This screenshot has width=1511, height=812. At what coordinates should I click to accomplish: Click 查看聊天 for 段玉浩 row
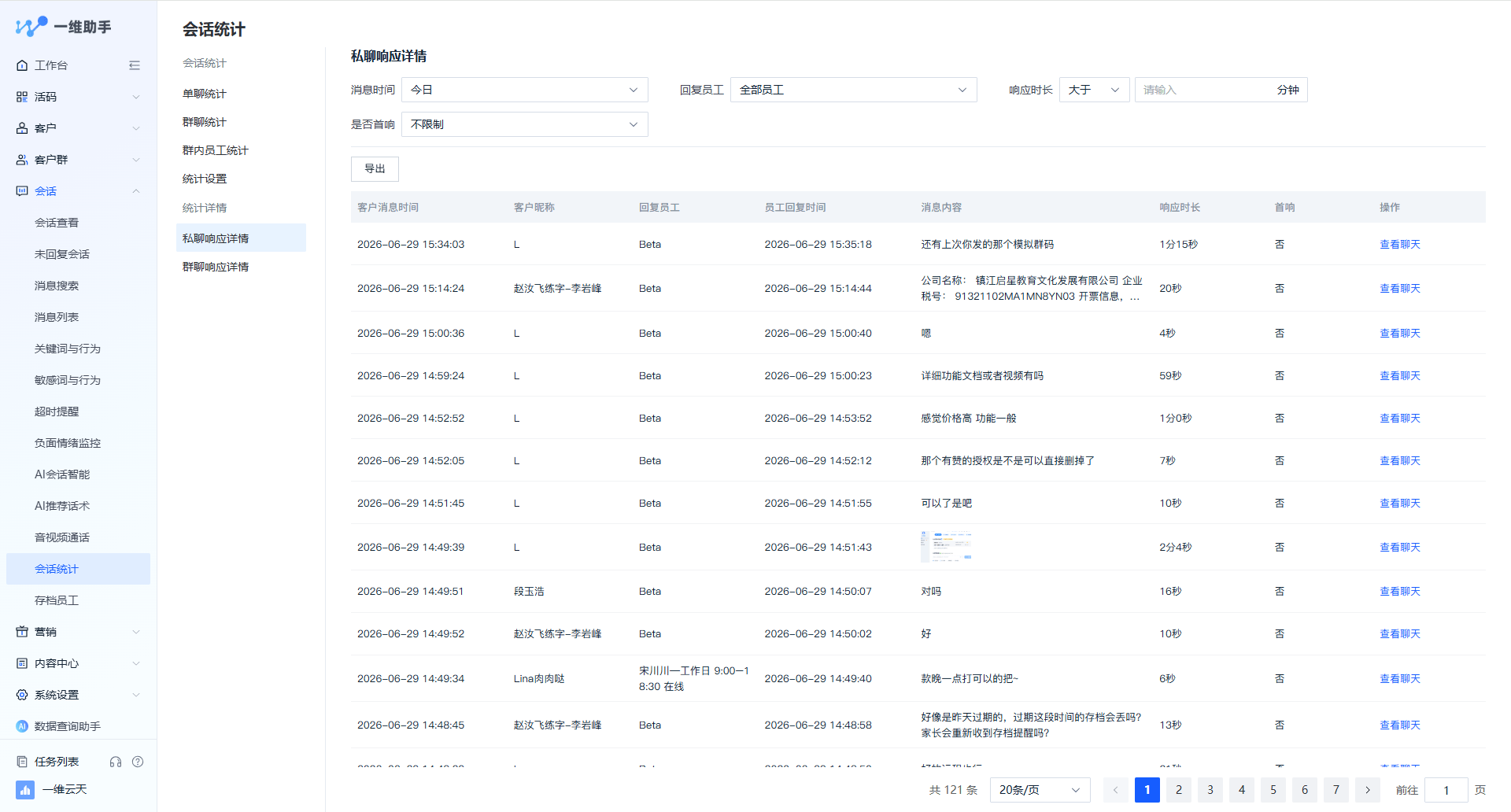[x=1400, y=592]
